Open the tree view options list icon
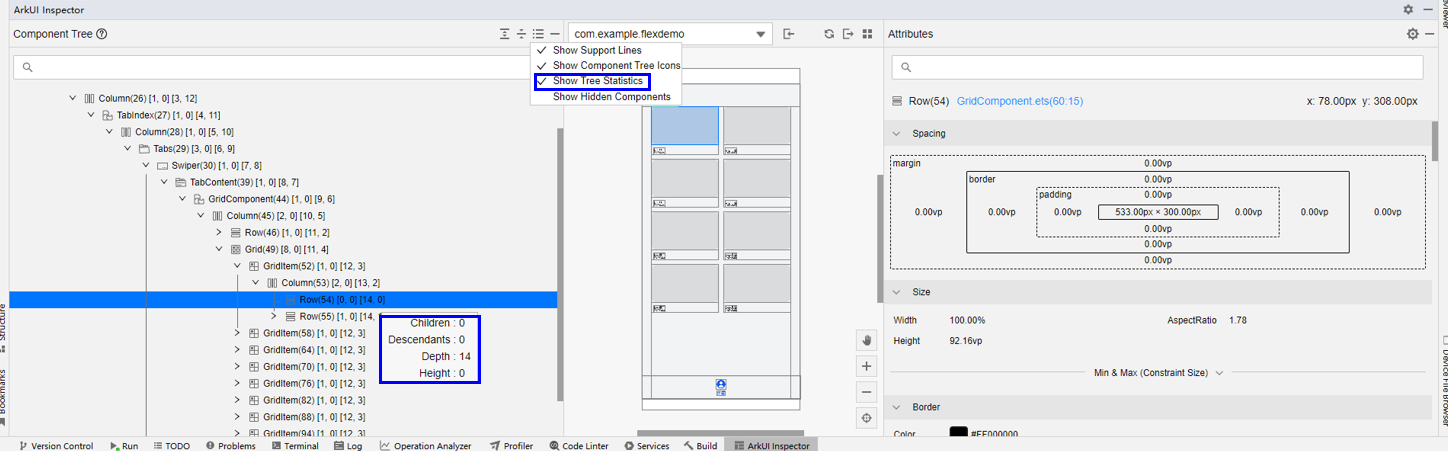 point(538,34)
